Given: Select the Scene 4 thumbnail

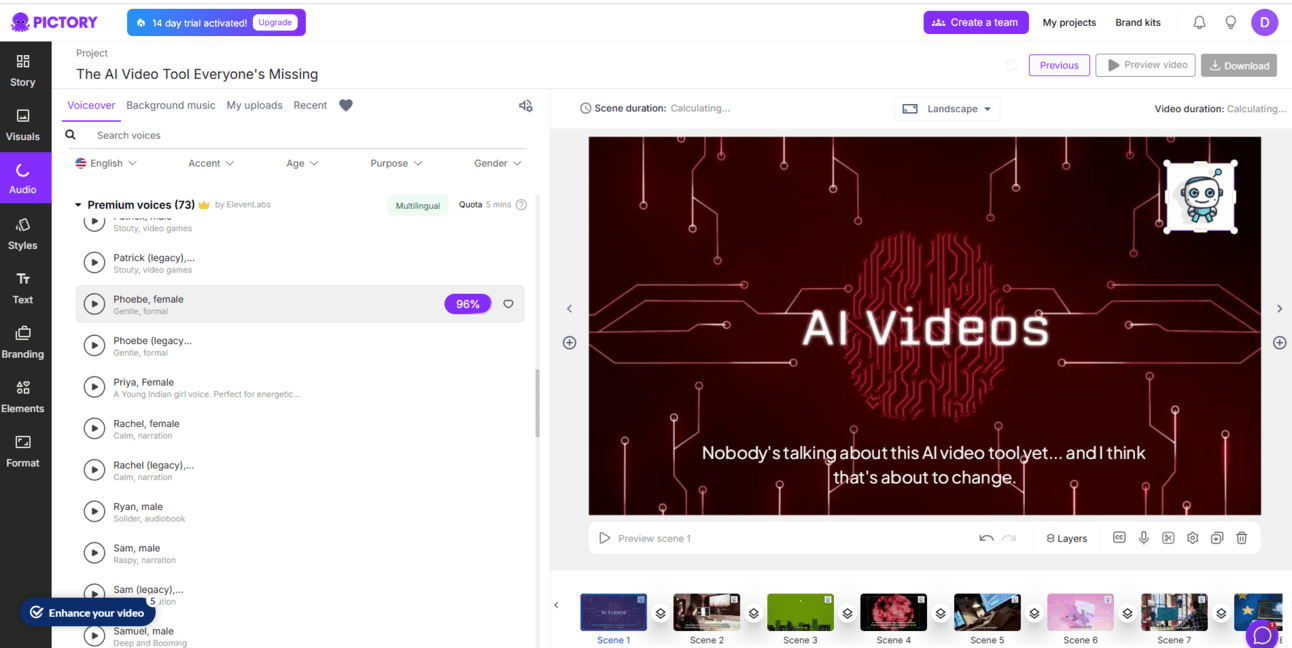Looking at the screenshot, I should click(893, 612).
